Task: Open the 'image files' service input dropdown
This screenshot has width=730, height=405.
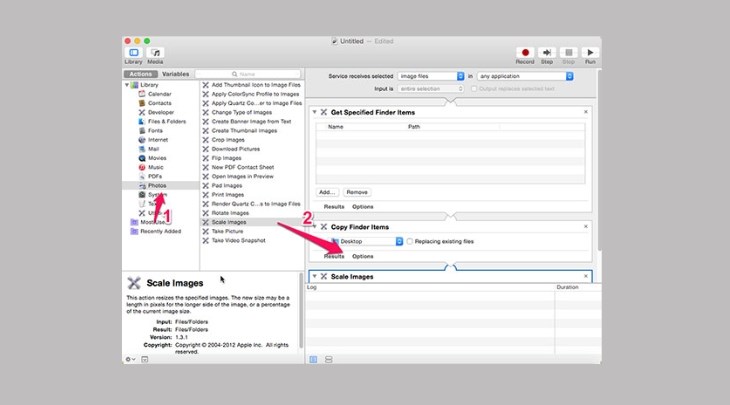Action: [430, 75]
